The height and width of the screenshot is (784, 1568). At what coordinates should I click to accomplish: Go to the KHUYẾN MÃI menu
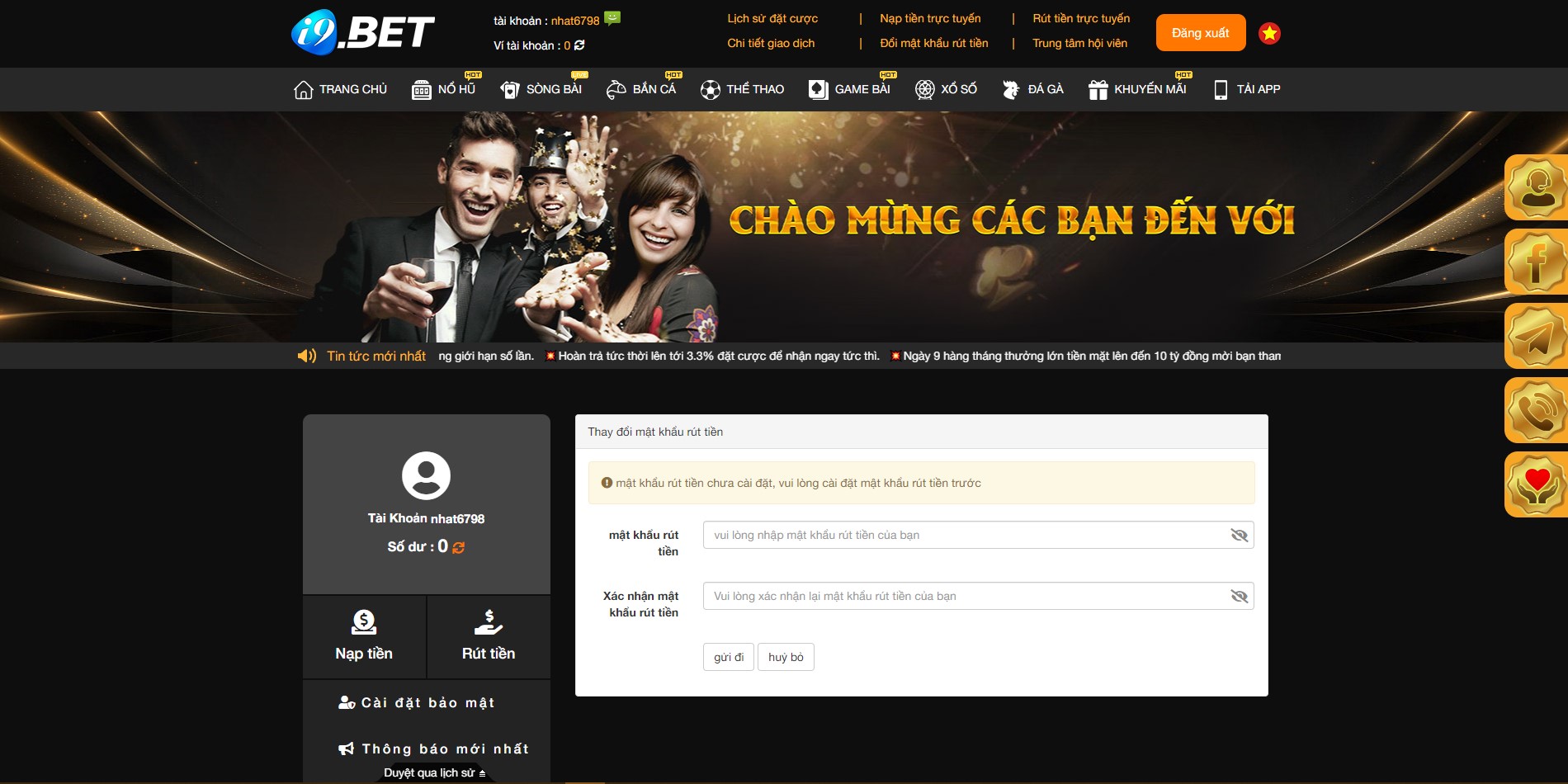[1138, 89]
